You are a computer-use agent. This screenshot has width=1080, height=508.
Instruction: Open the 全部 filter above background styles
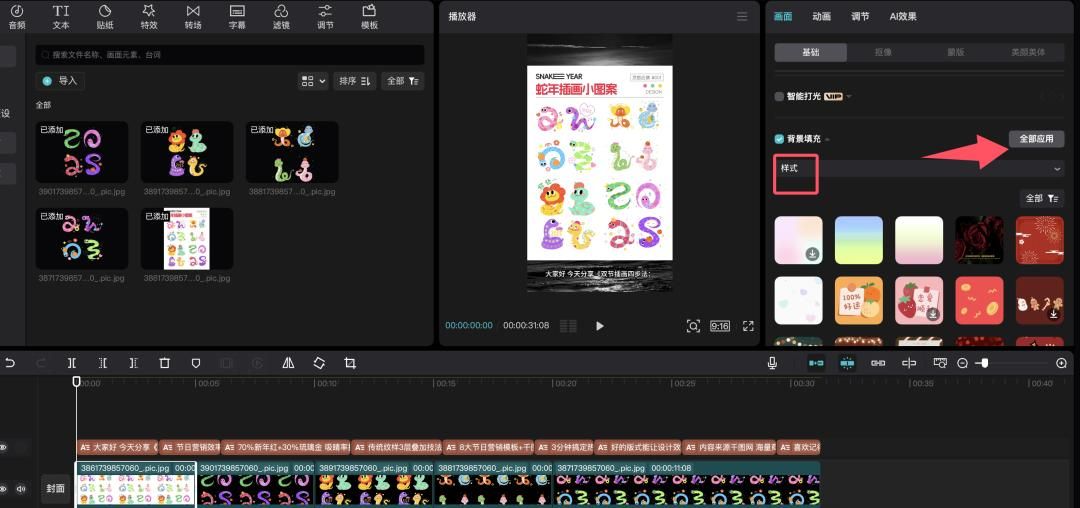1041,198
